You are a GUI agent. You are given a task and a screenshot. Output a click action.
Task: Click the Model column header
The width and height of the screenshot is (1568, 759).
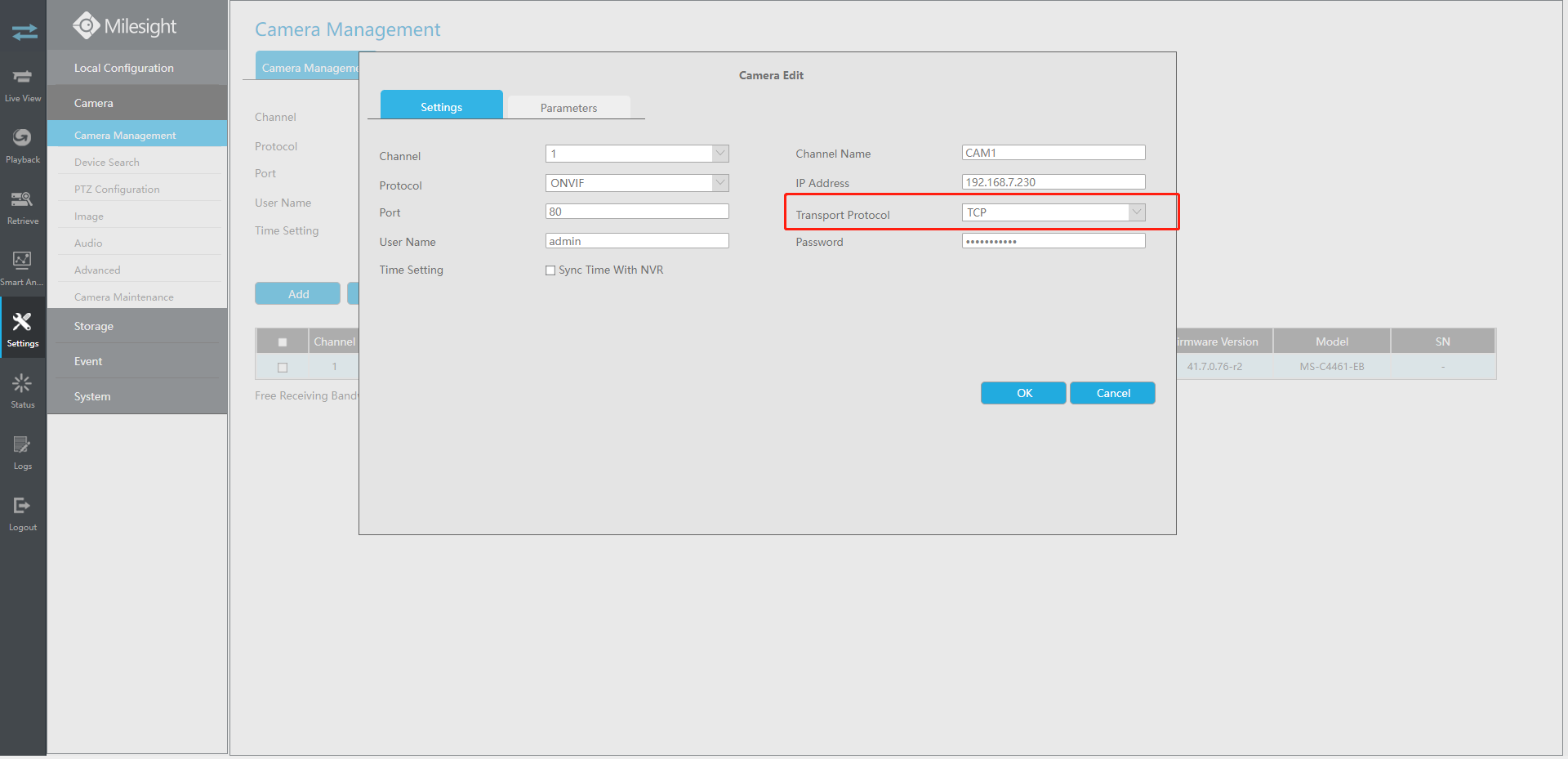click(1332, 342)
